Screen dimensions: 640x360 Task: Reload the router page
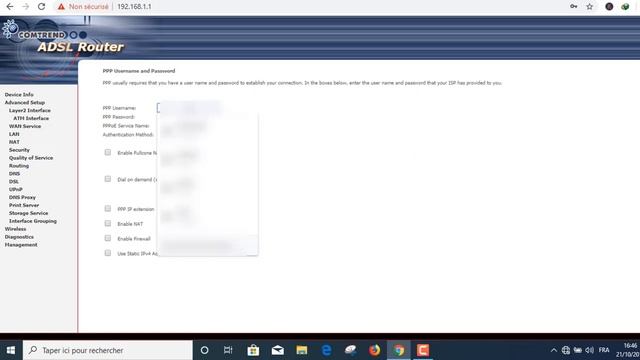point(41,7)
